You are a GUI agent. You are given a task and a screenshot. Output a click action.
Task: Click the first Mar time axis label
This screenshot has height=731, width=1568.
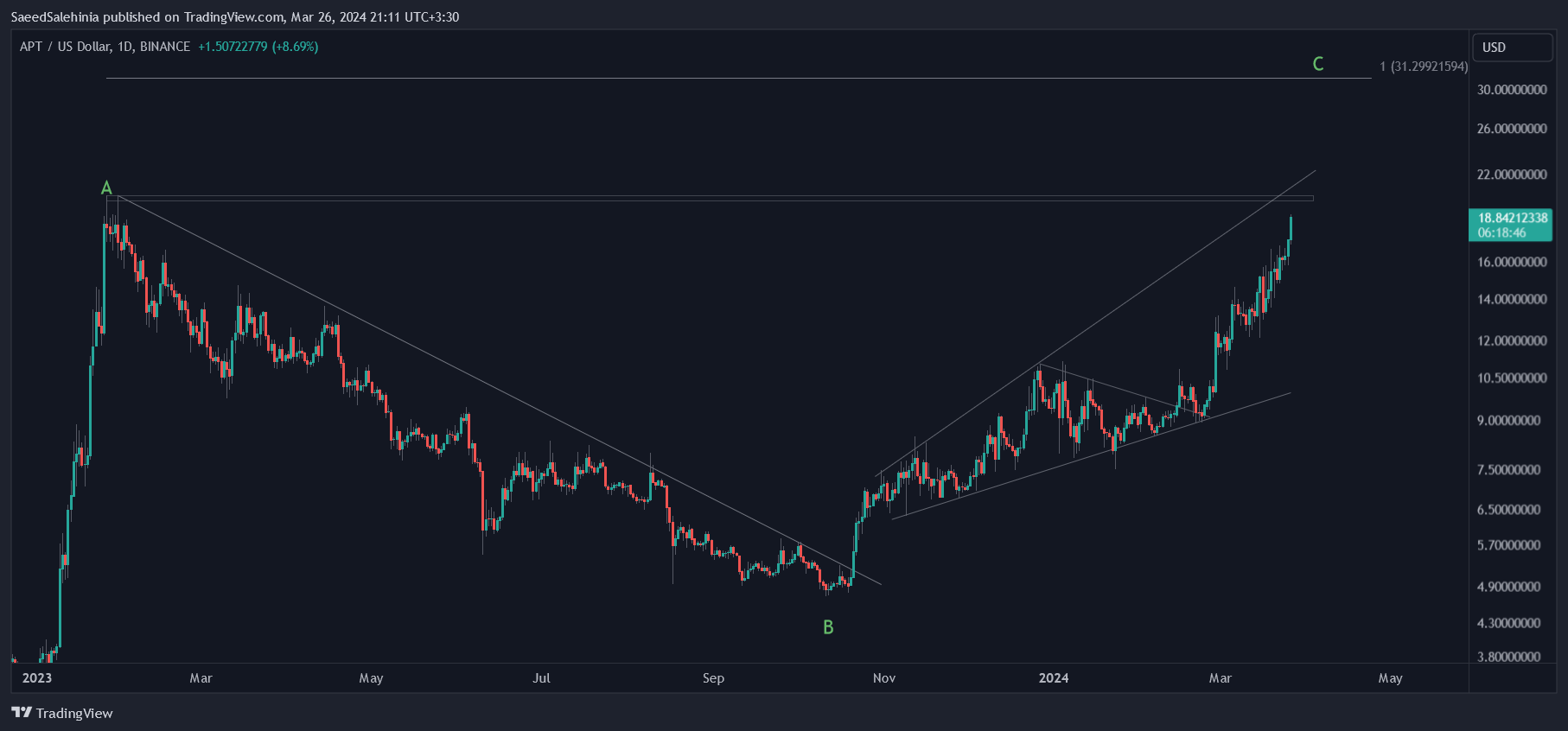click(201, 678)
